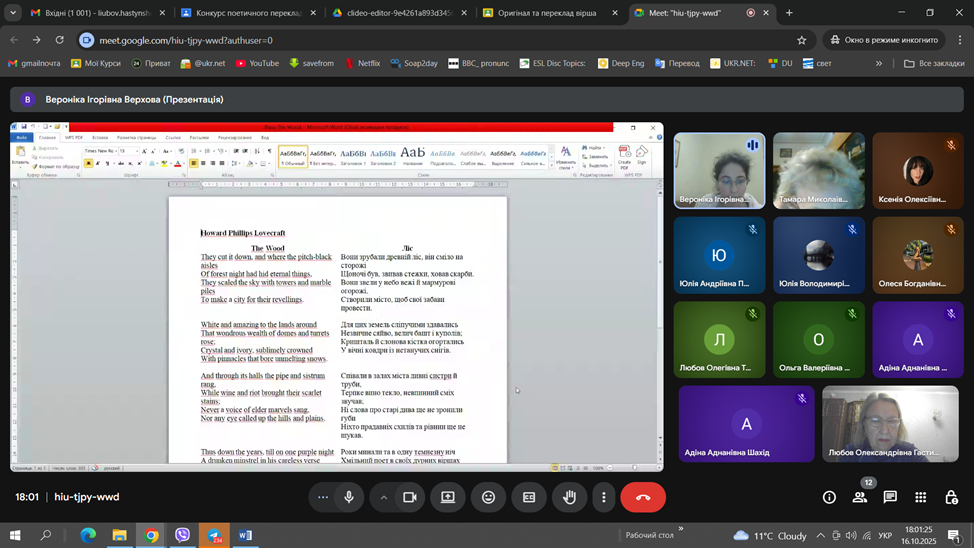
Task: Open the YouTube bookmark
Action: [x=257, y=63]
